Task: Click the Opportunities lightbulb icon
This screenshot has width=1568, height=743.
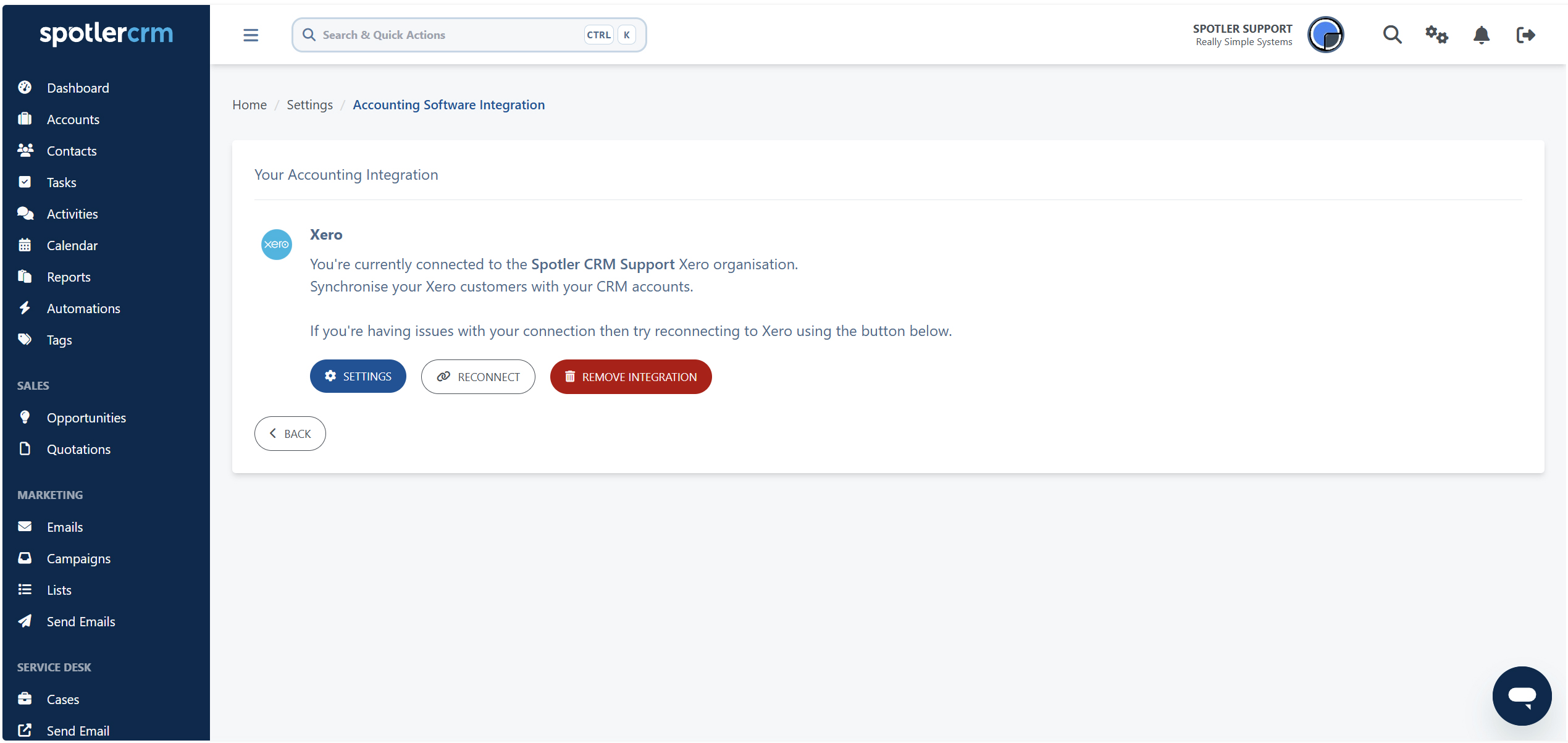Action: click(25, 418)
